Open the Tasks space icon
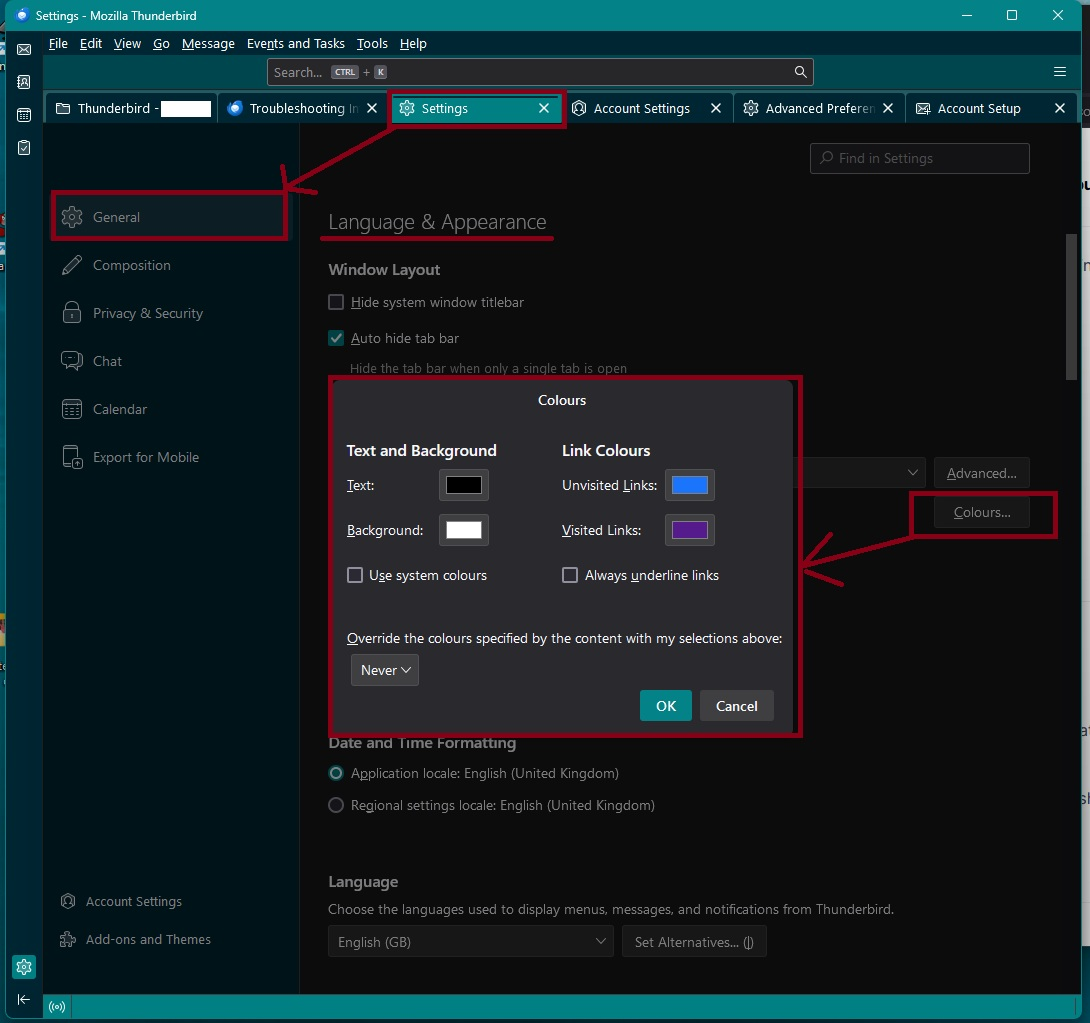 pos(24,148)
